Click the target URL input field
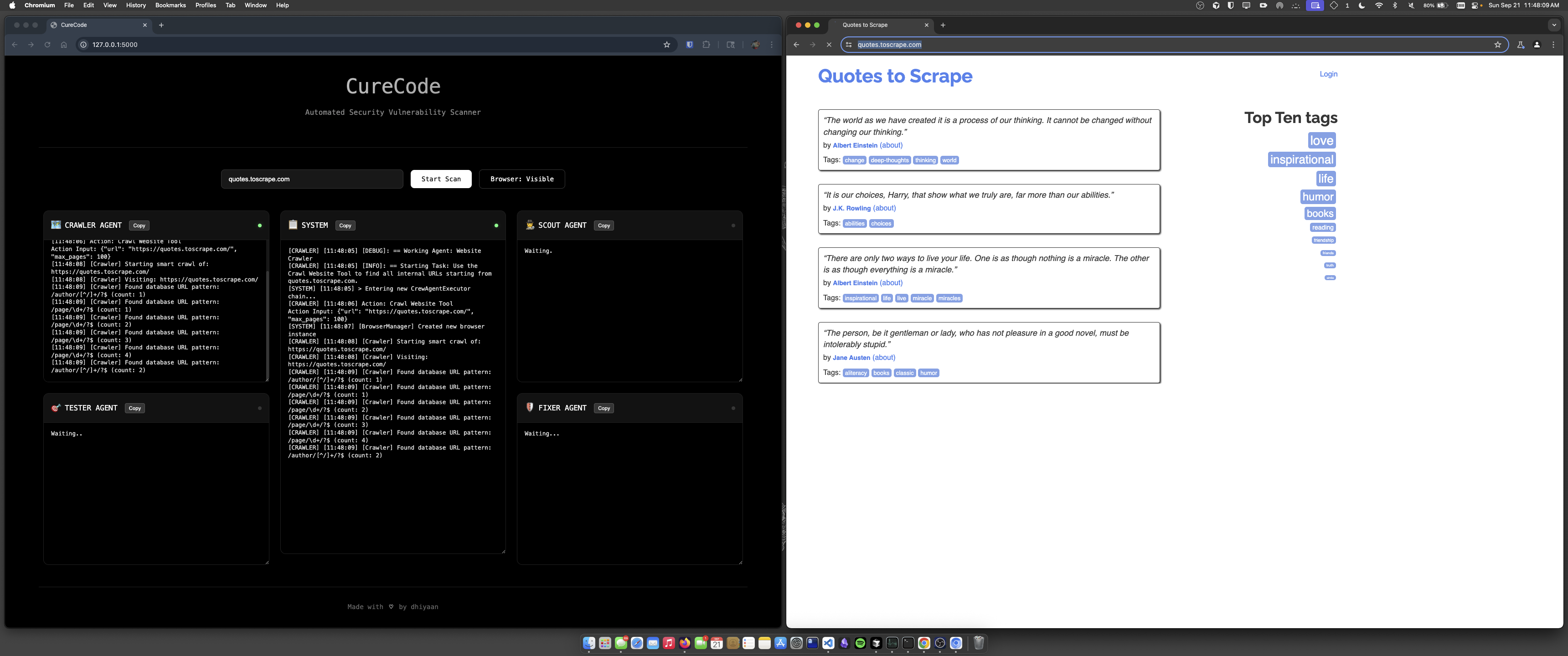The height and width of the screenshot is (656, 1568). pyautogui.click(x=312, y=179)
